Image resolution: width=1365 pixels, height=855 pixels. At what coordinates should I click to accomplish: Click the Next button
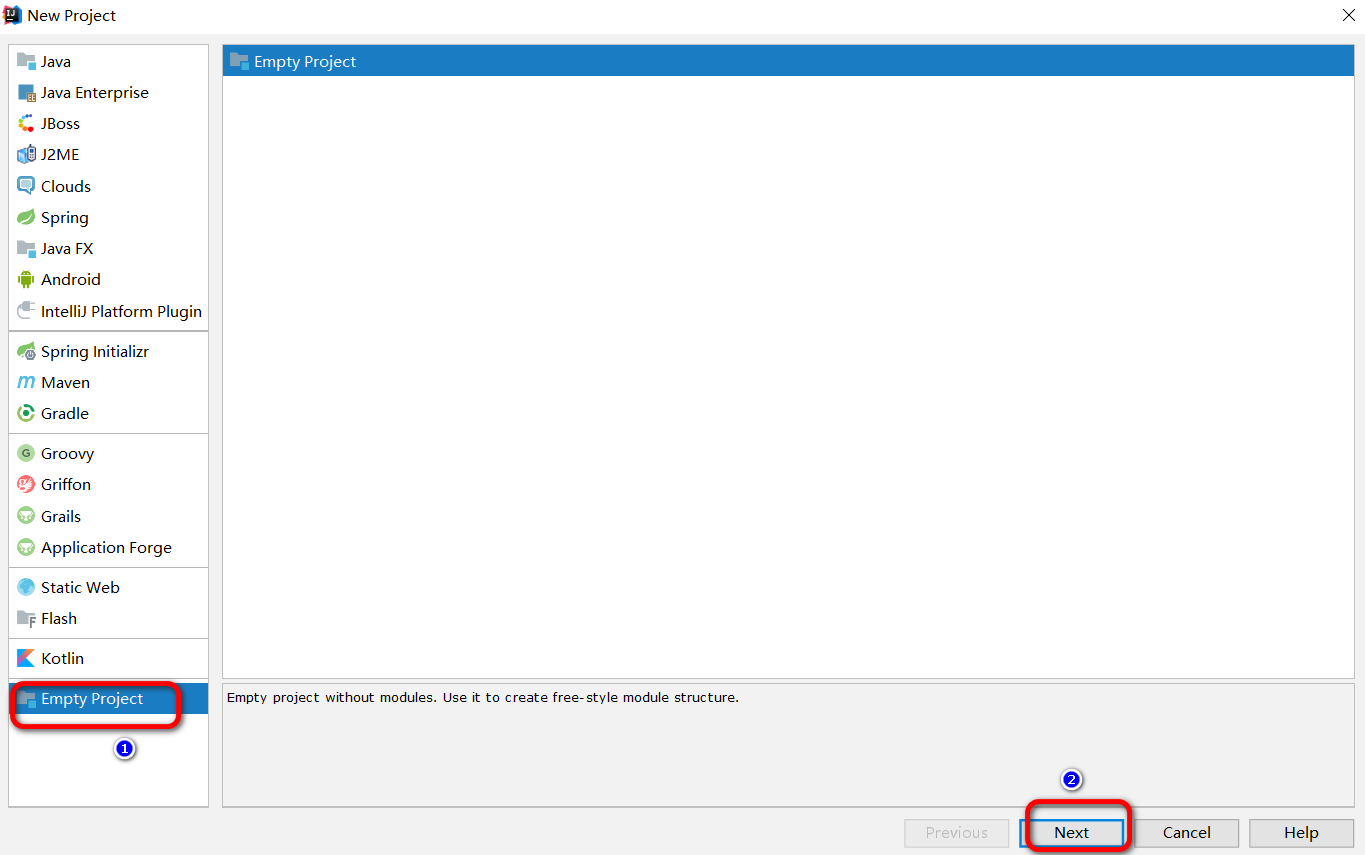(1071, 832)
